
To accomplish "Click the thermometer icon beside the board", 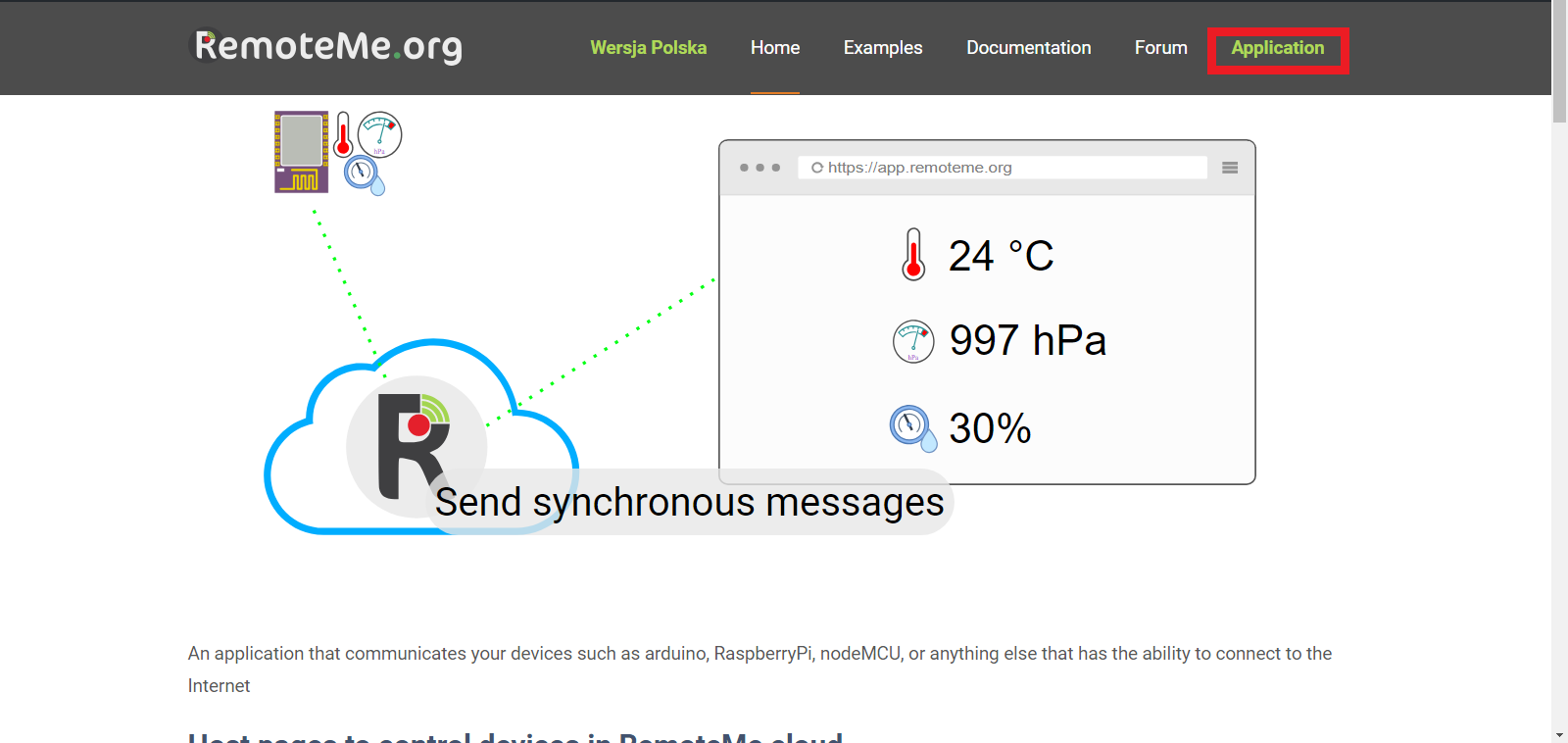I will [x=343, y=134].
